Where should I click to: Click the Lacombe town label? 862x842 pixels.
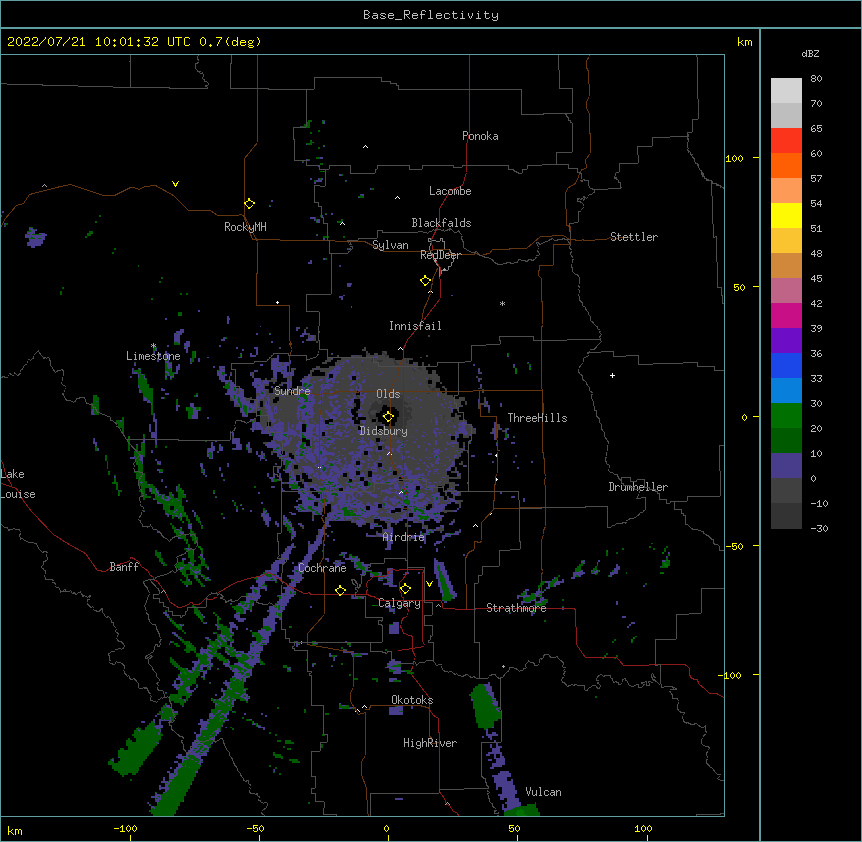click(450, 191)
